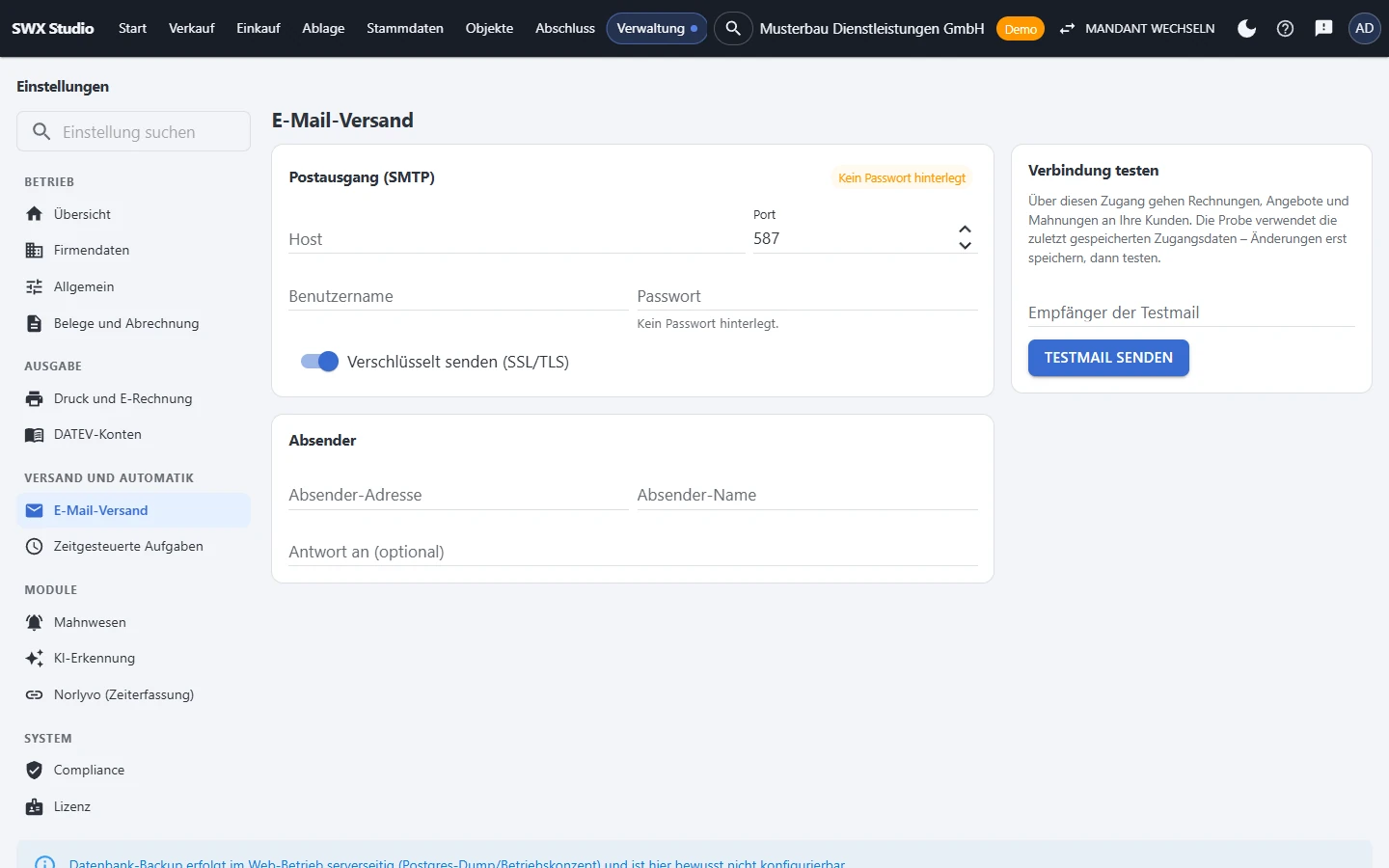The width and height of the screenshot is (1389, 868).
Task: Open the feedback speech bubble icon
Action: point(1323,28)
